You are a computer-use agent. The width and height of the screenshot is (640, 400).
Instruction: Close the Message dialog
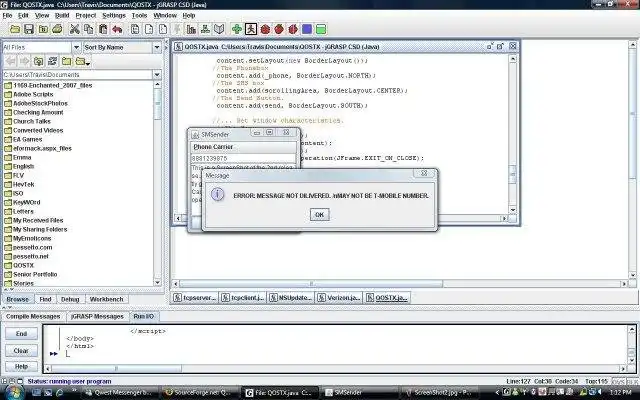[x=424, y=173]
